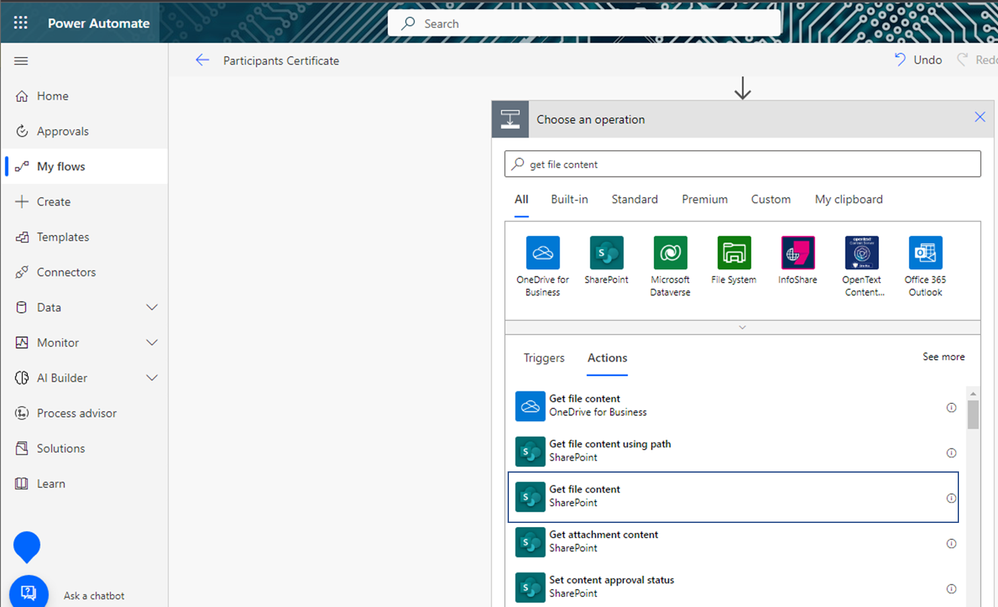Select the Actions tab

[607, 358]
